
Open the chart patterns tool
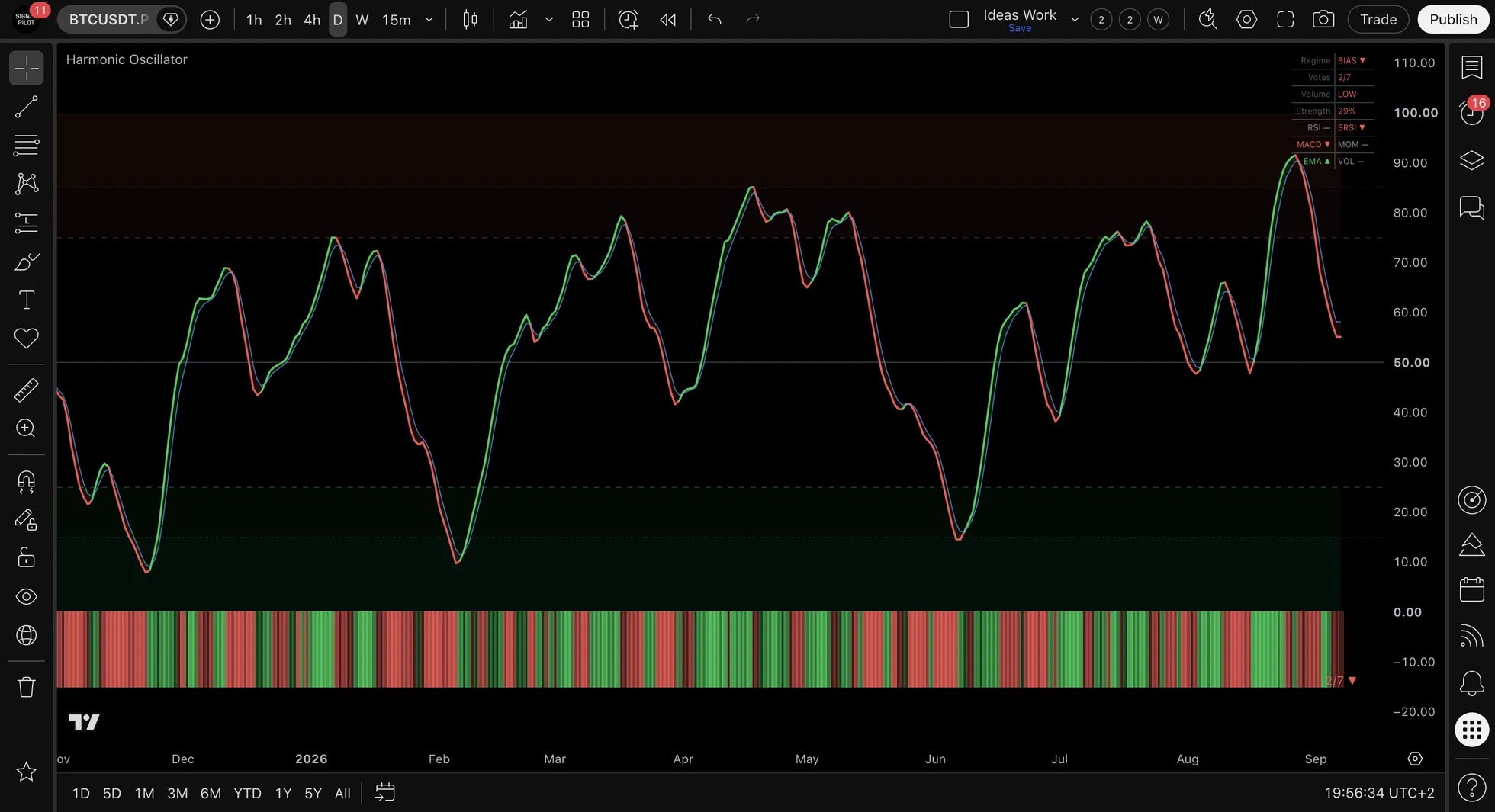(27, 183)
